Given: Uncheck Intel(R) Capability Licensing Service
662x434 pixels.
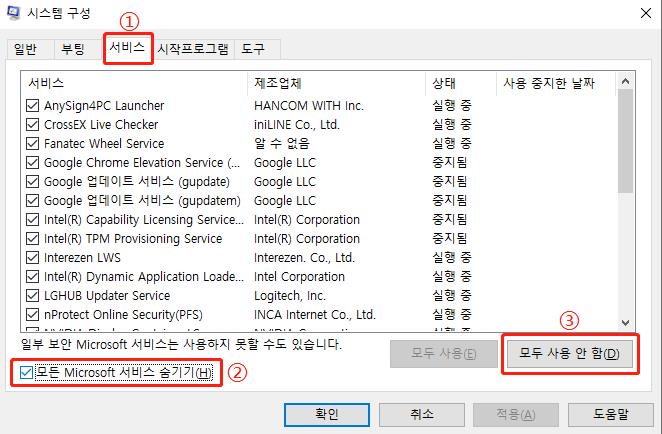Looking at the screenshot, I should tap(33, 220).
